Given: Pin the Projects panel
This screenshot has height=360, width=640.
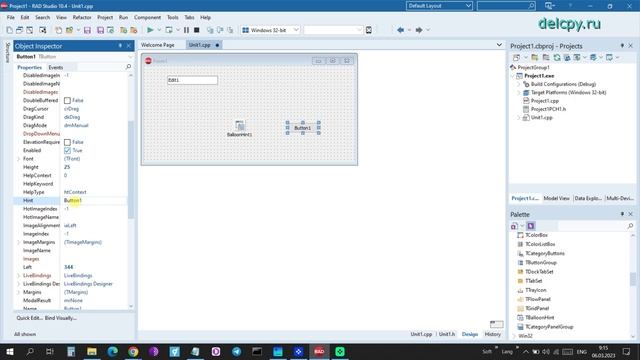Looking at the screenshot, I should (x=622, y=46).
